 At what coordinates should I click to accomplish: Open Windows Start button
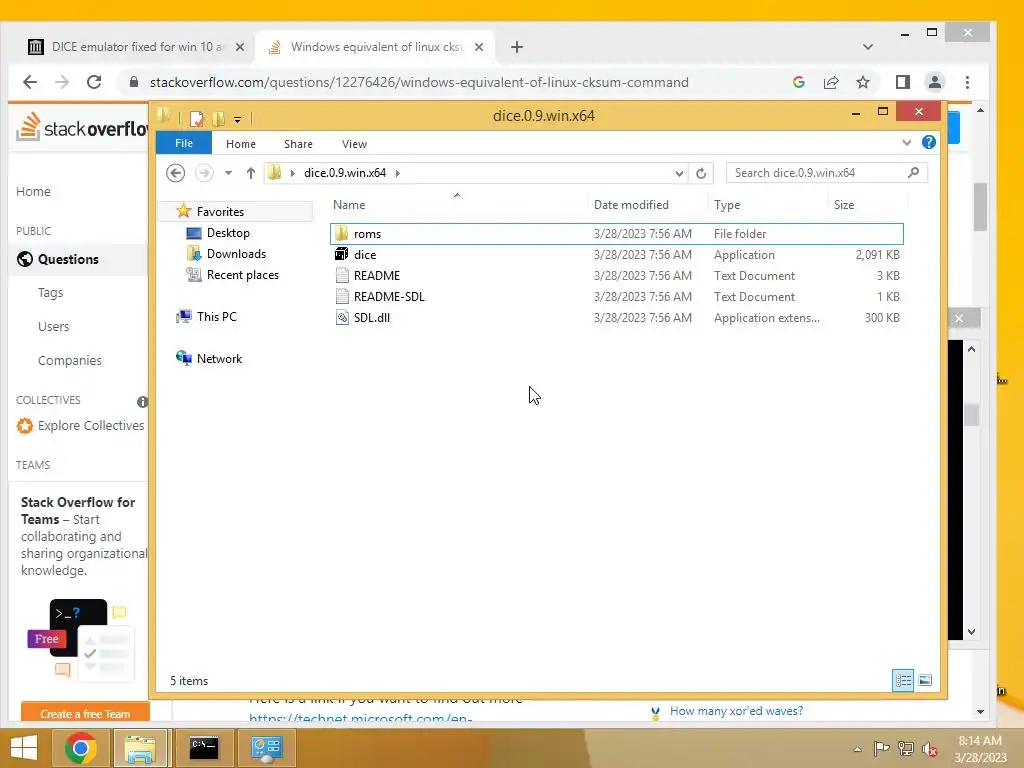point(24,748)
